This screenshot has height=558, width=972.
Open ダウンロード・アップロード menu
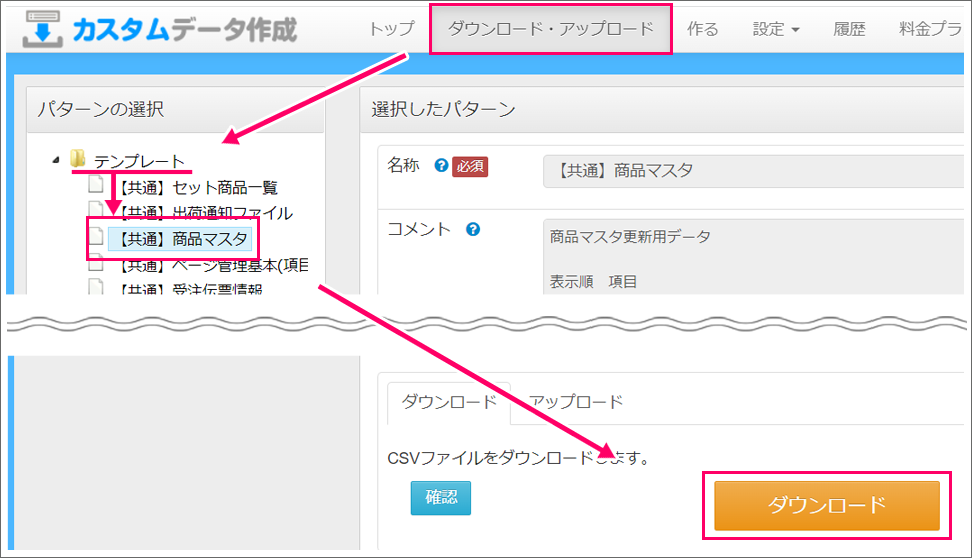point(550,29)
